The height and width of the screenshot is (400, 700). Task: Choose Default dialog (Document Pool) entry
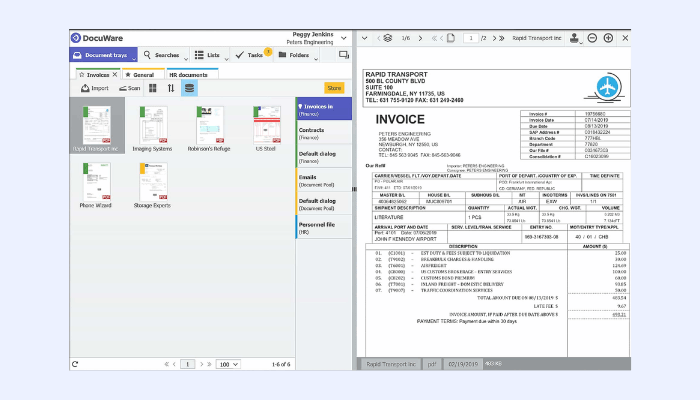pyautogui.click(x=324, y=204)
